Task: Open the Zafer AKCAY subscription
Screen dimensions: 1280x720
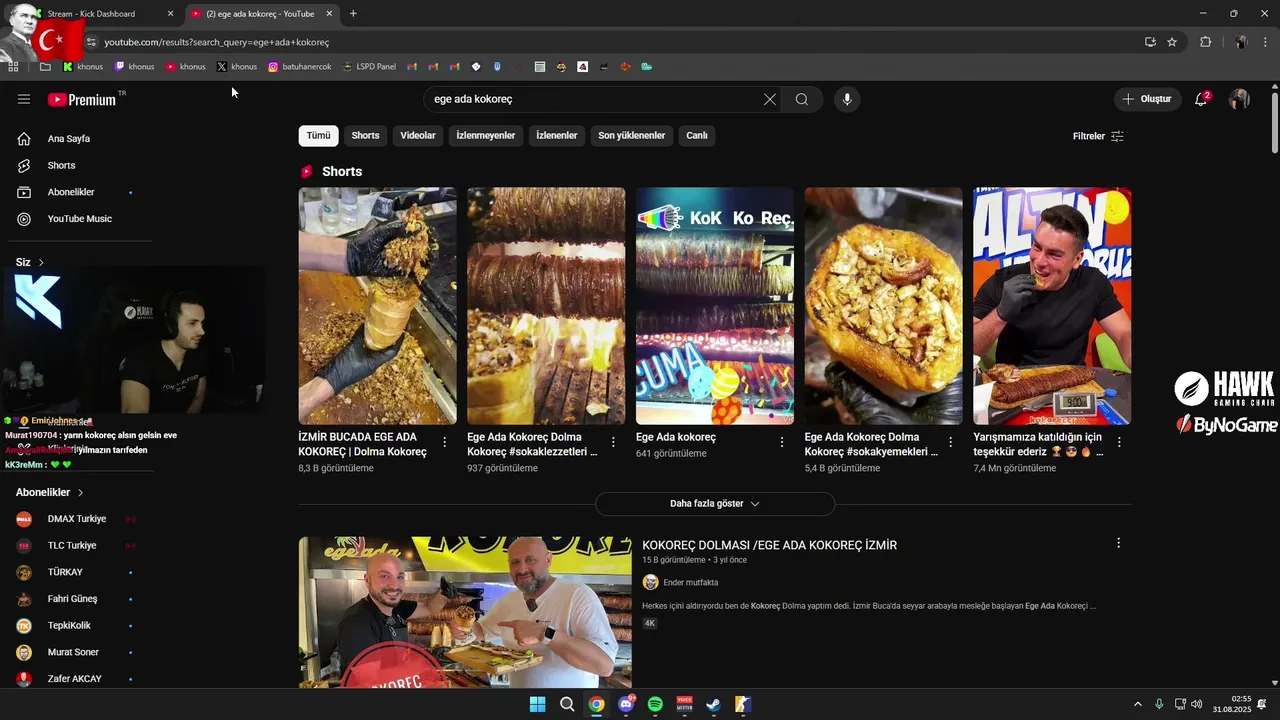Action: point(76,679)
